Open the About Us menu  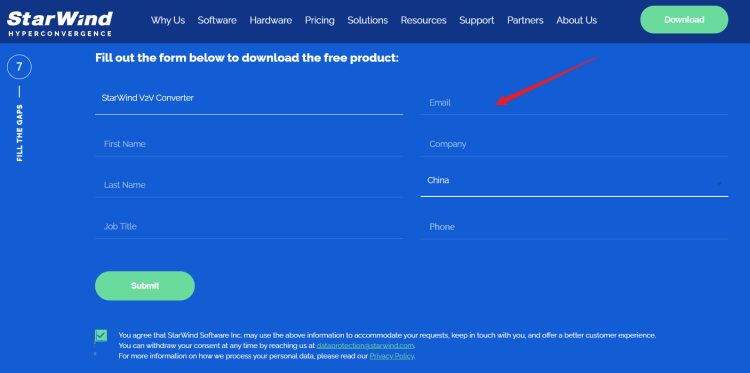coord(576,20)
